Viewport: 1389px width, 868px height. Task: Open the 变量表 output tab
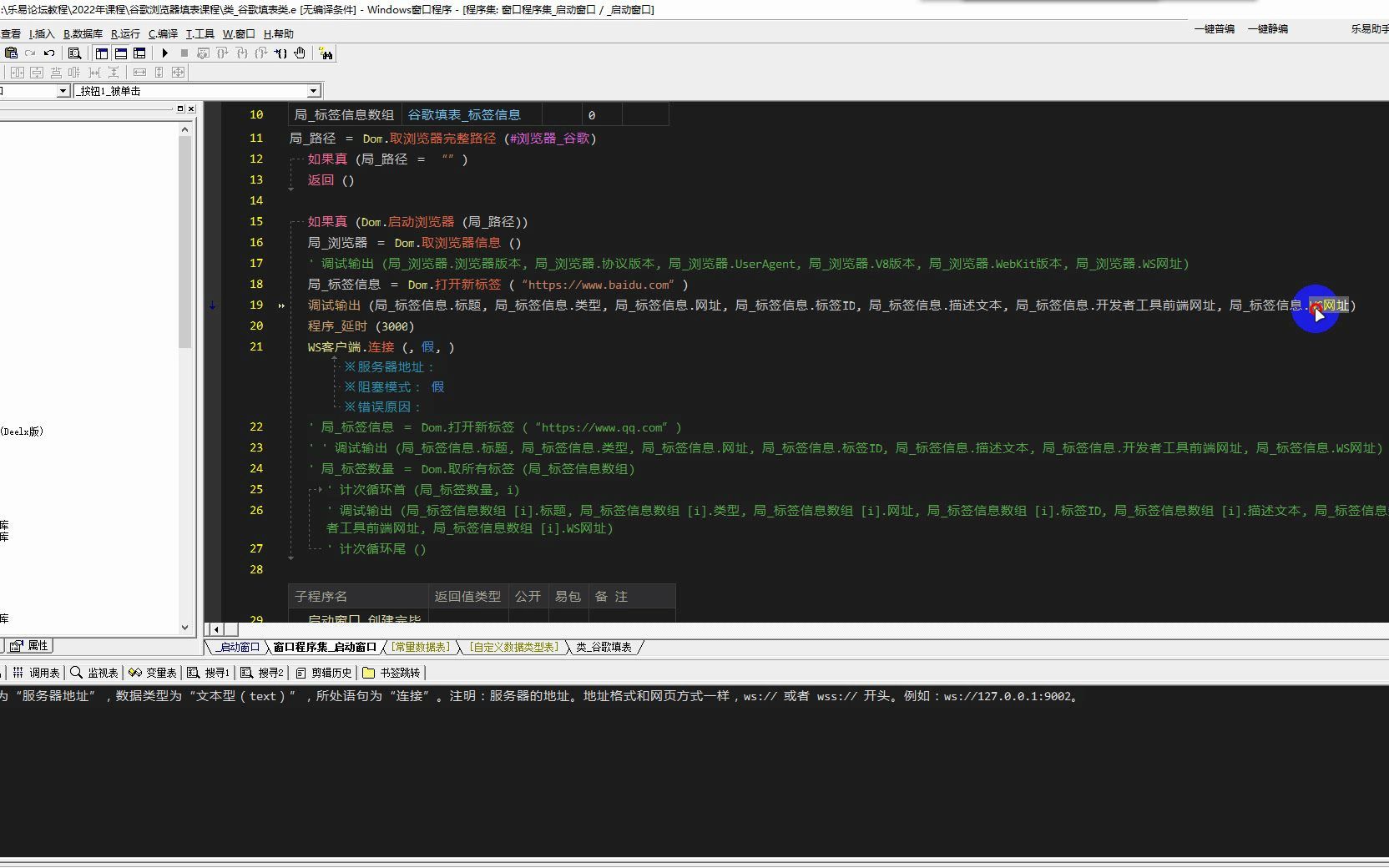click(x=154, y=673)
